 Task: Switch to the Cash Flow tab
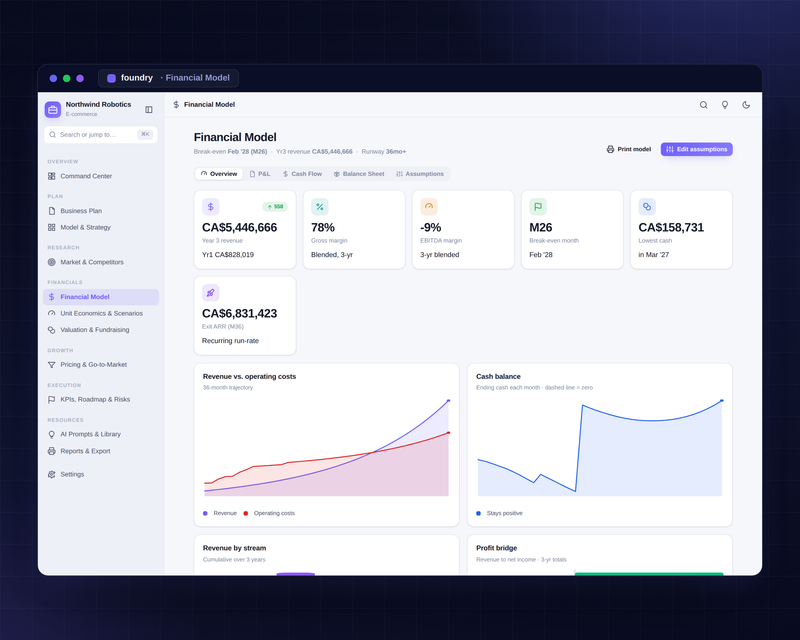pos(302,174)
